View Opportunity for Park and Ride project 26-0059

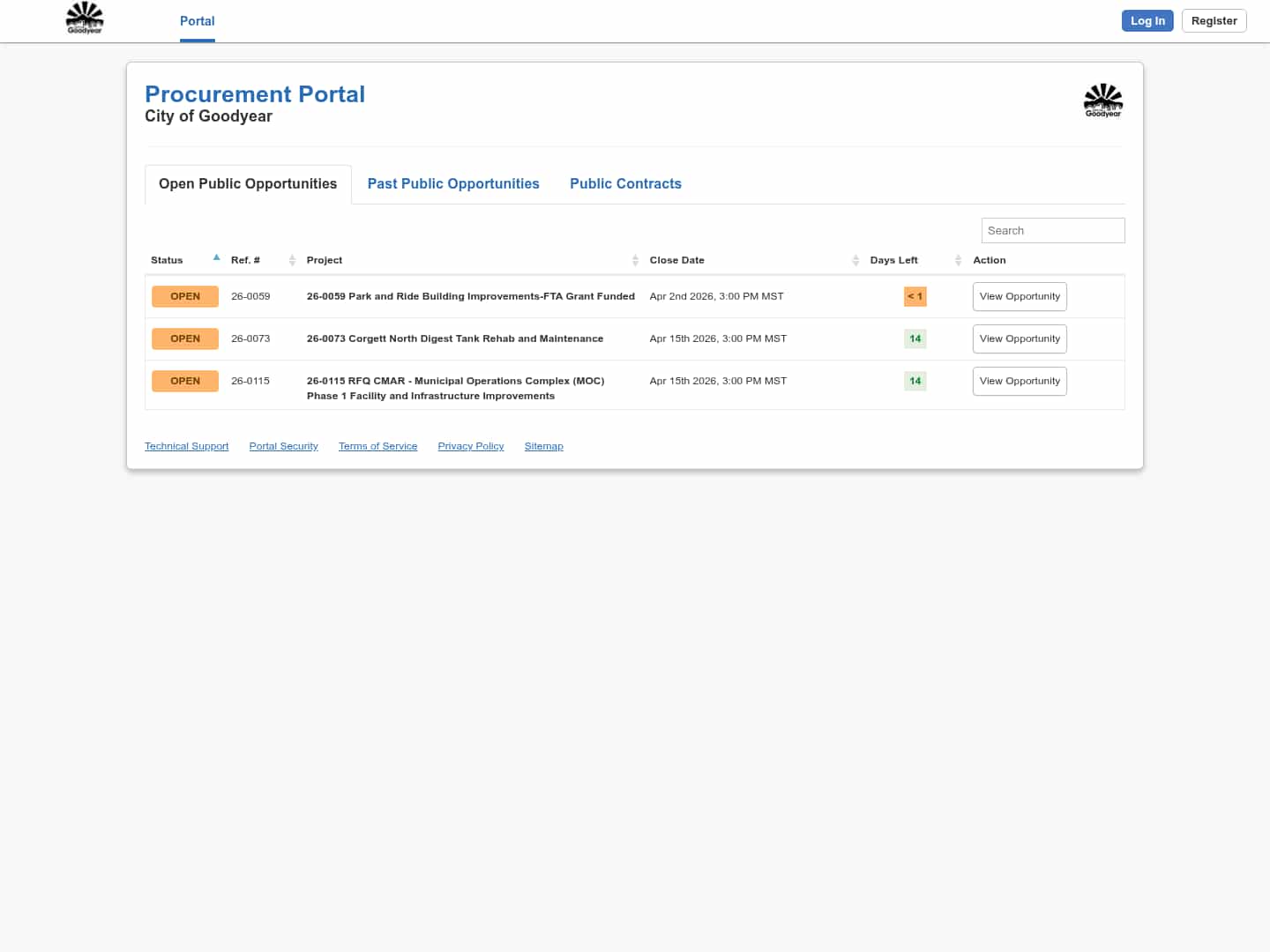pos(1020,297)
